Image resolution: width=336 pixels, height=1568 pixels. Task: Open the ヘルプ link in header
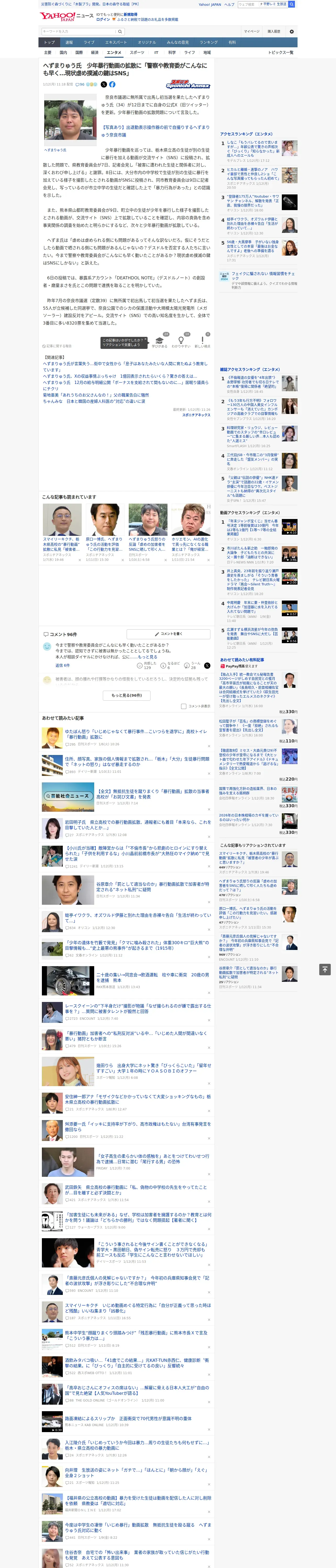click(x=229, y=4)
